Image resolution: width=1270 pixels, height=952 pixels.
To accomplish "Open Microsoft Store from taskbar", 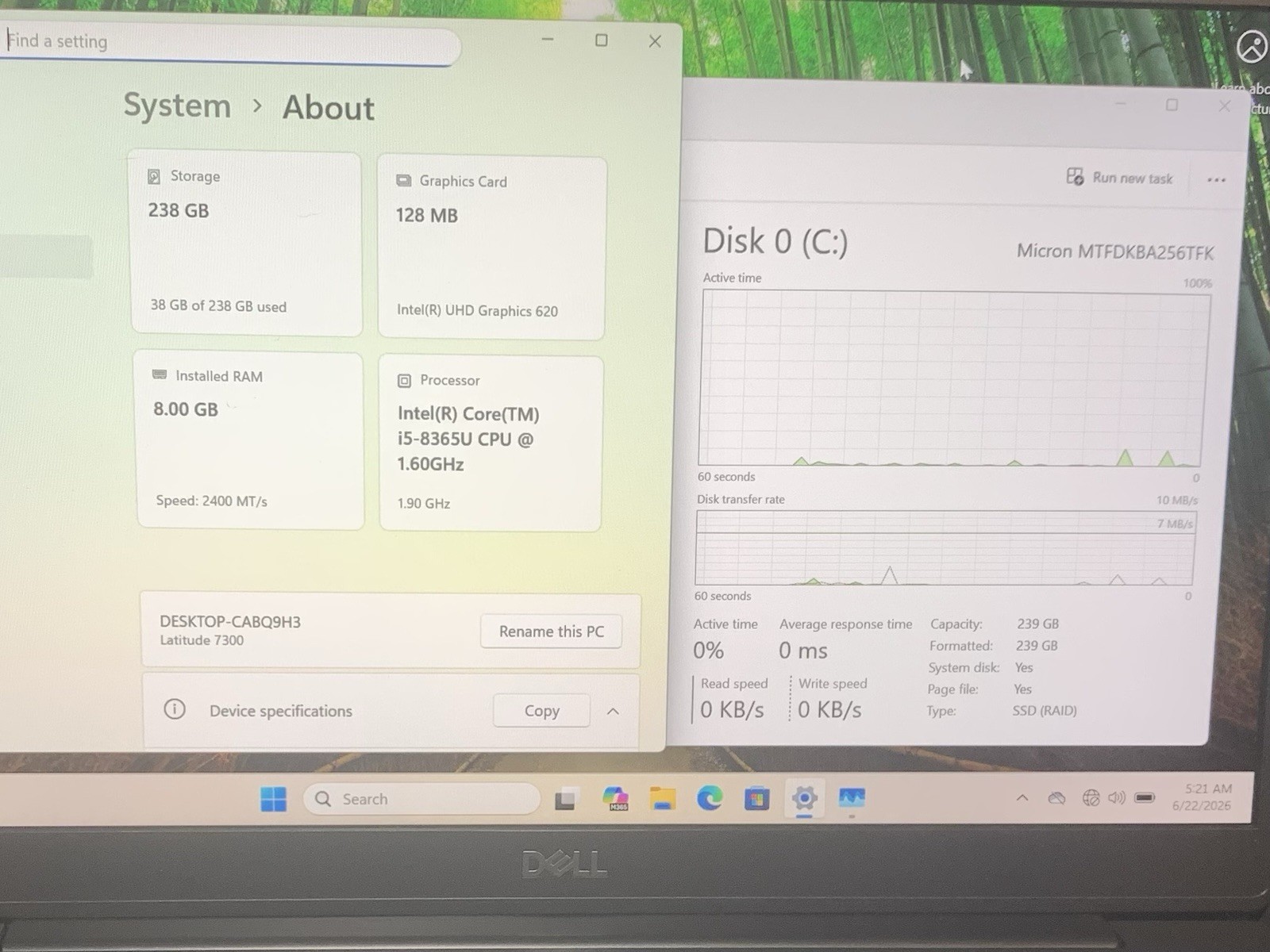I will 756,798.
